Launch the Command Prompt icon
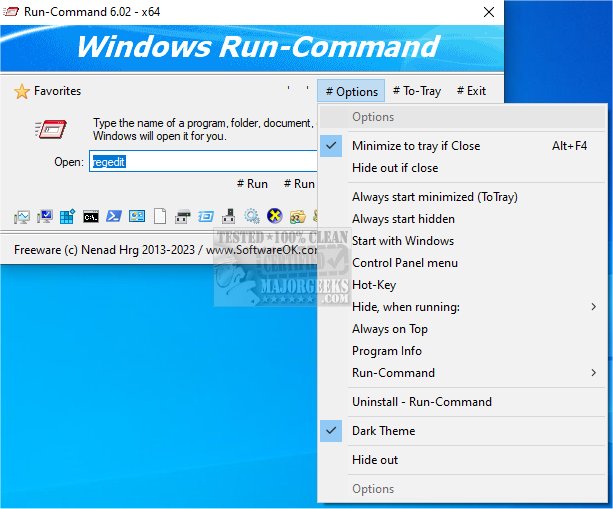This screenshot has width=613, height=509. tap(91, 216)
